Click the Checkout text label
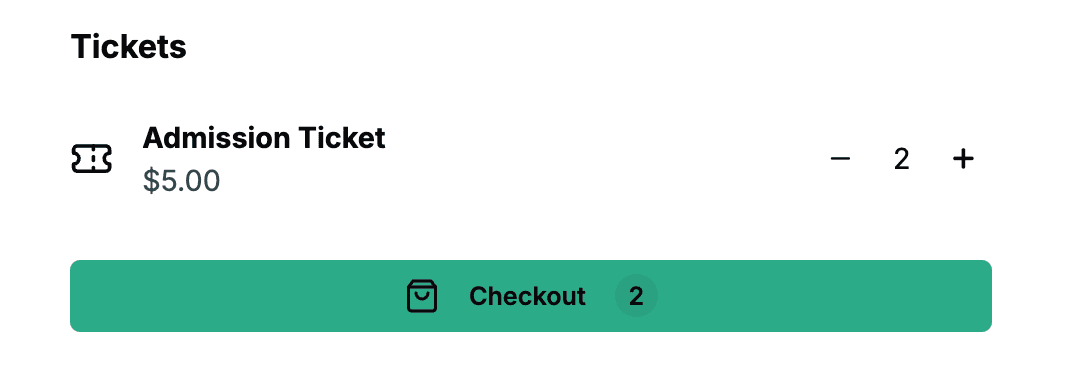Viewport: 1070px width, 384px height. pos(527,296)
